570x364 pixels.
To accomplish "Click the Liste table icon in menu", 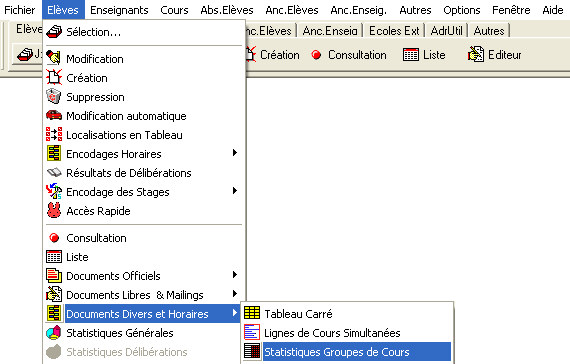I will pyautogui.click(x=54, y=257).
